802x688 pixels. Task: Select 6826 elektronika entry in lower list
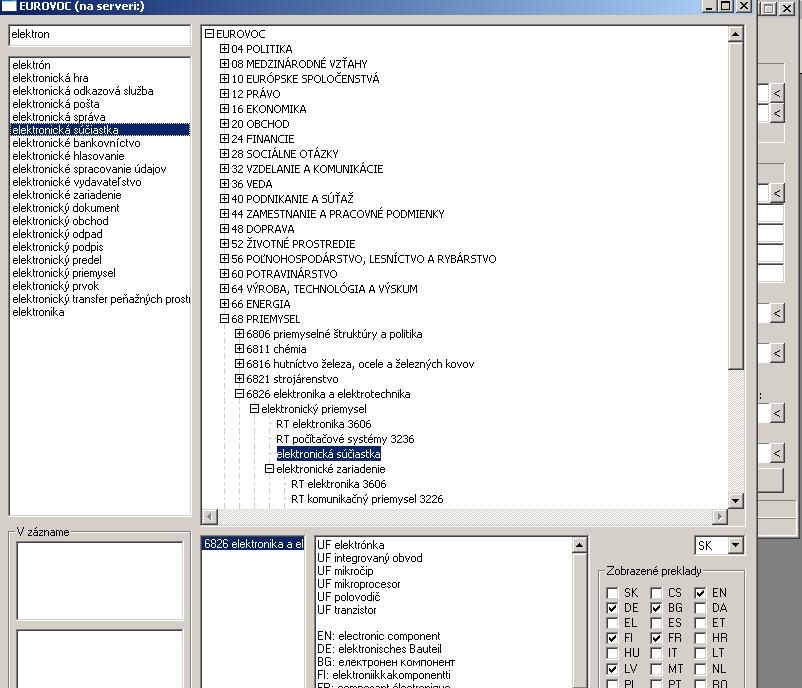pyautogui.click(x=253, y=544)
